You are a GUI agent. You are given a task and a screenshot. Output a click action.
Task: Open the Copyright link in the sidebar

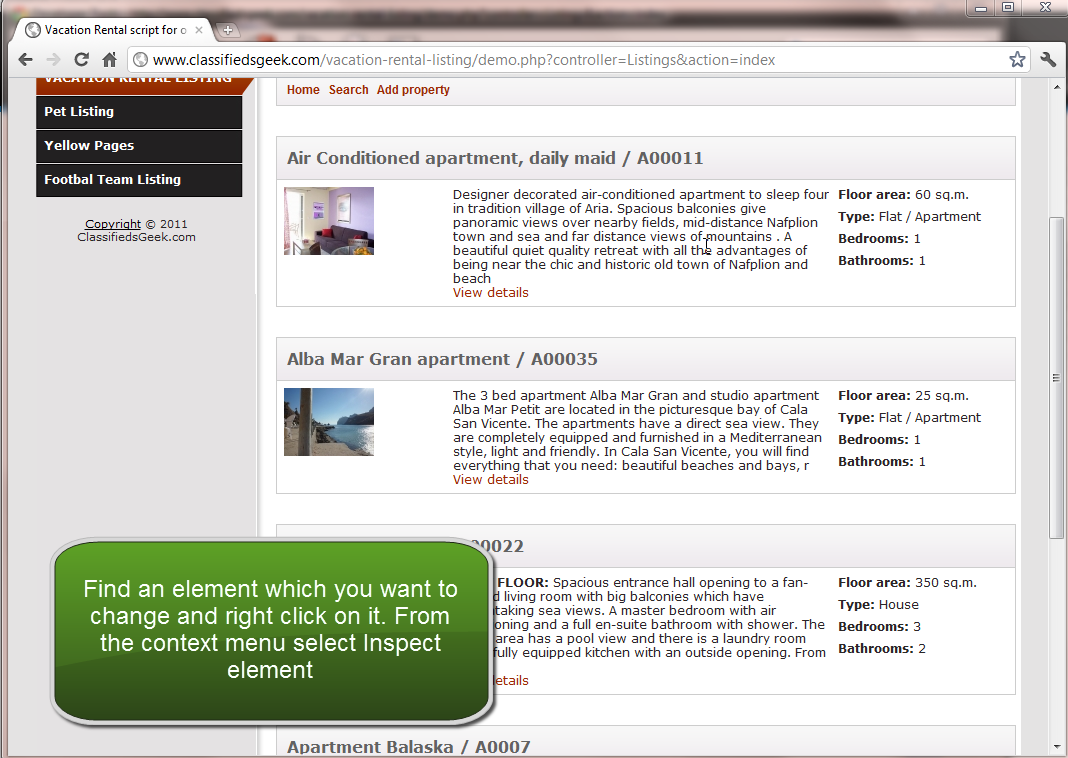[113, 224]
